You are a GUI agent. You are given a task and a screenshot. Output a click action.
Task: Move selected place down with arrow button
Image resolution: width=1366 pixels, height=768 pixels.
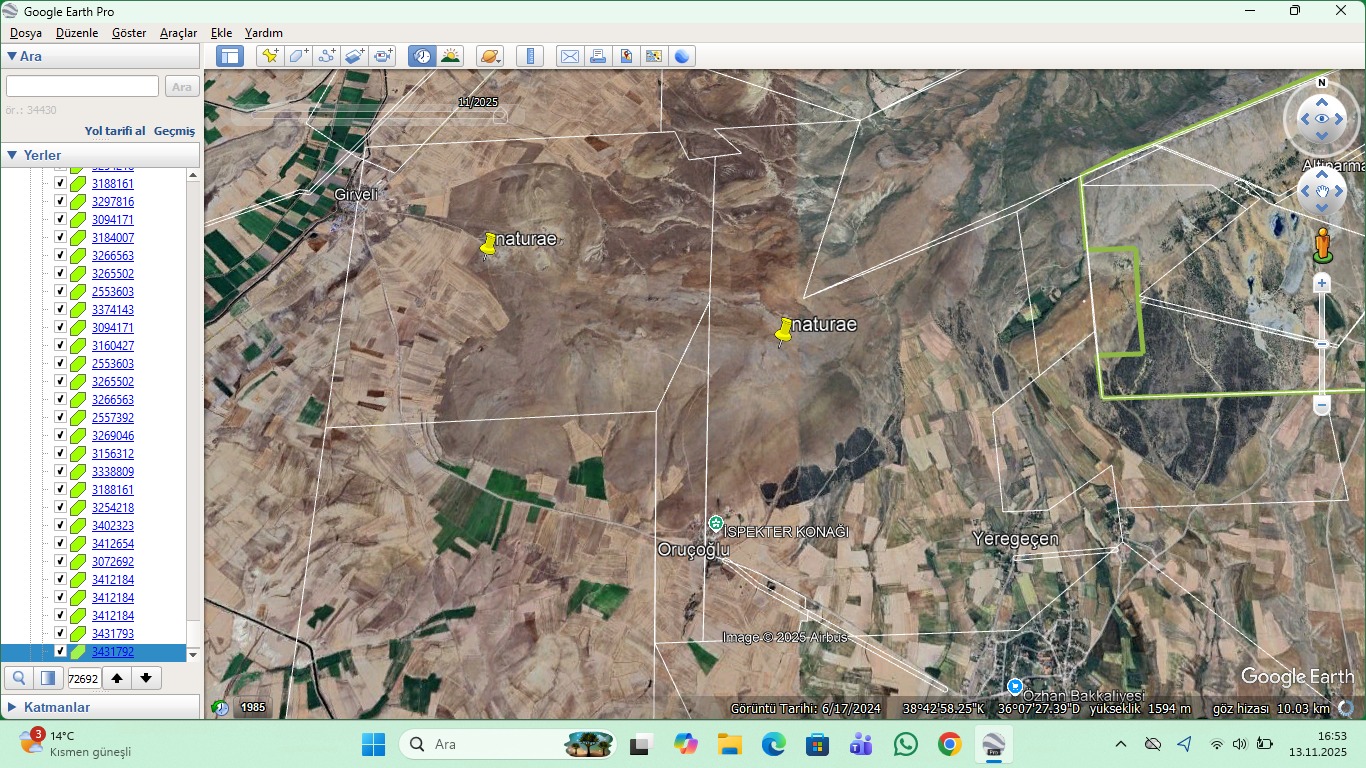[x=146, y=678]
